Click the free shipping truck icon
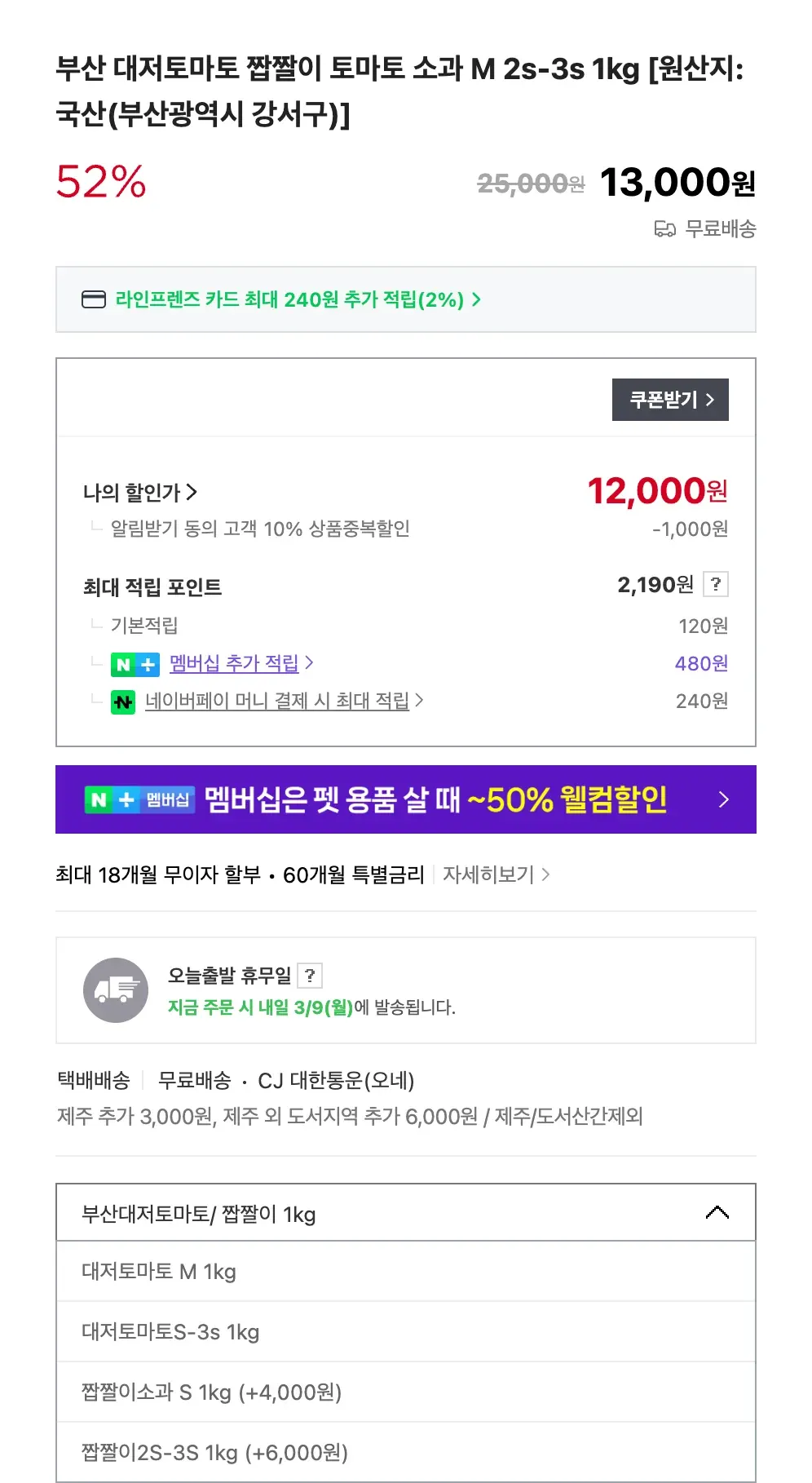Screen dimensions: 812x1483 (x=664, y=229)
